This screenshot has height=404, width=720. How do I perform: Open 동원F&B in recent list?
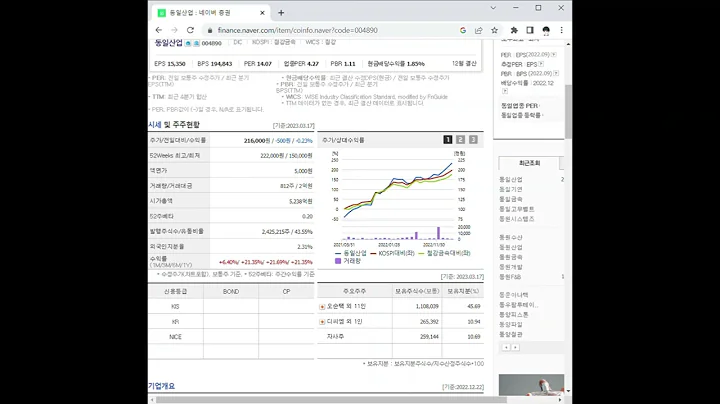point(510,277)
